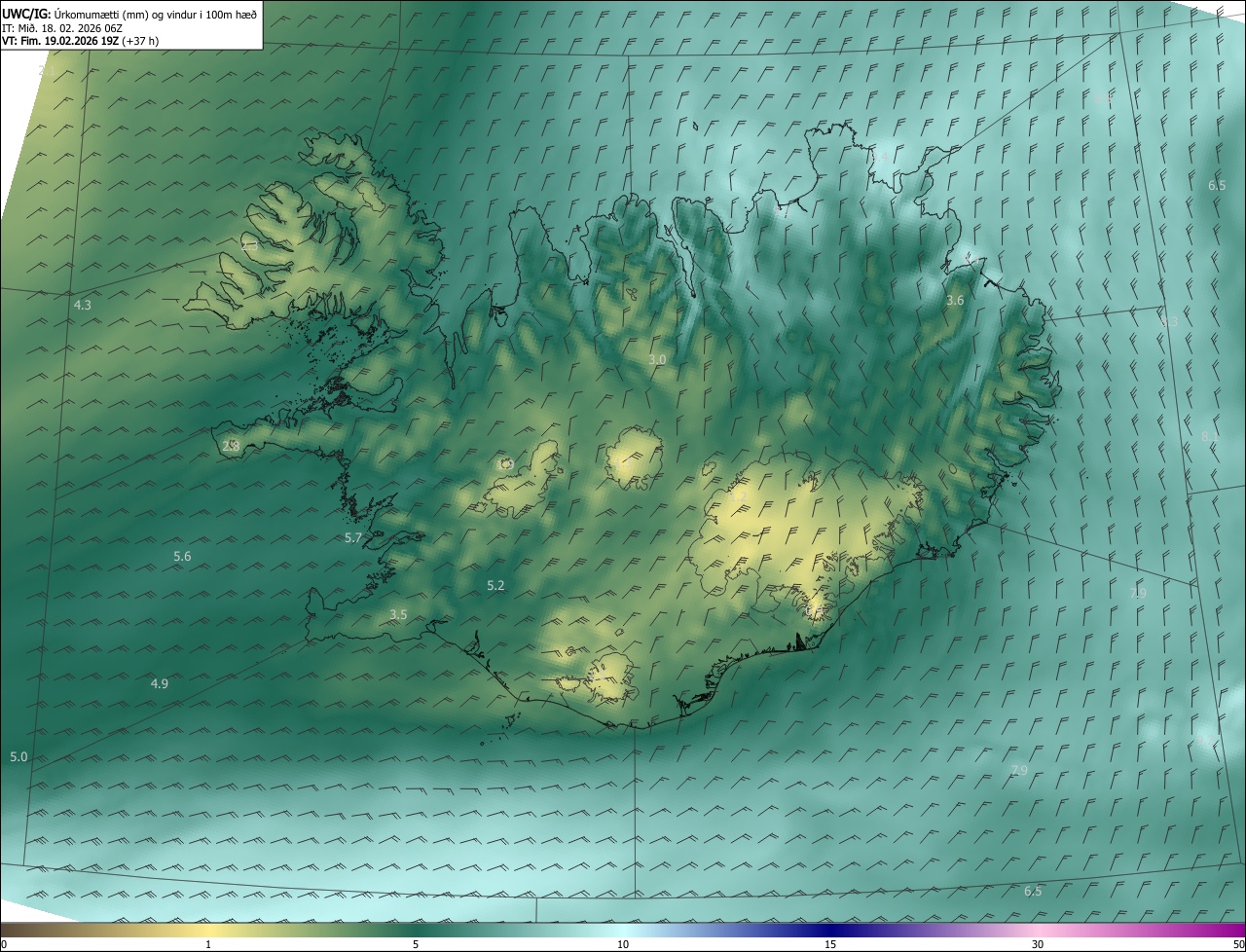Click the map value 5.7

tap(353, 537)
